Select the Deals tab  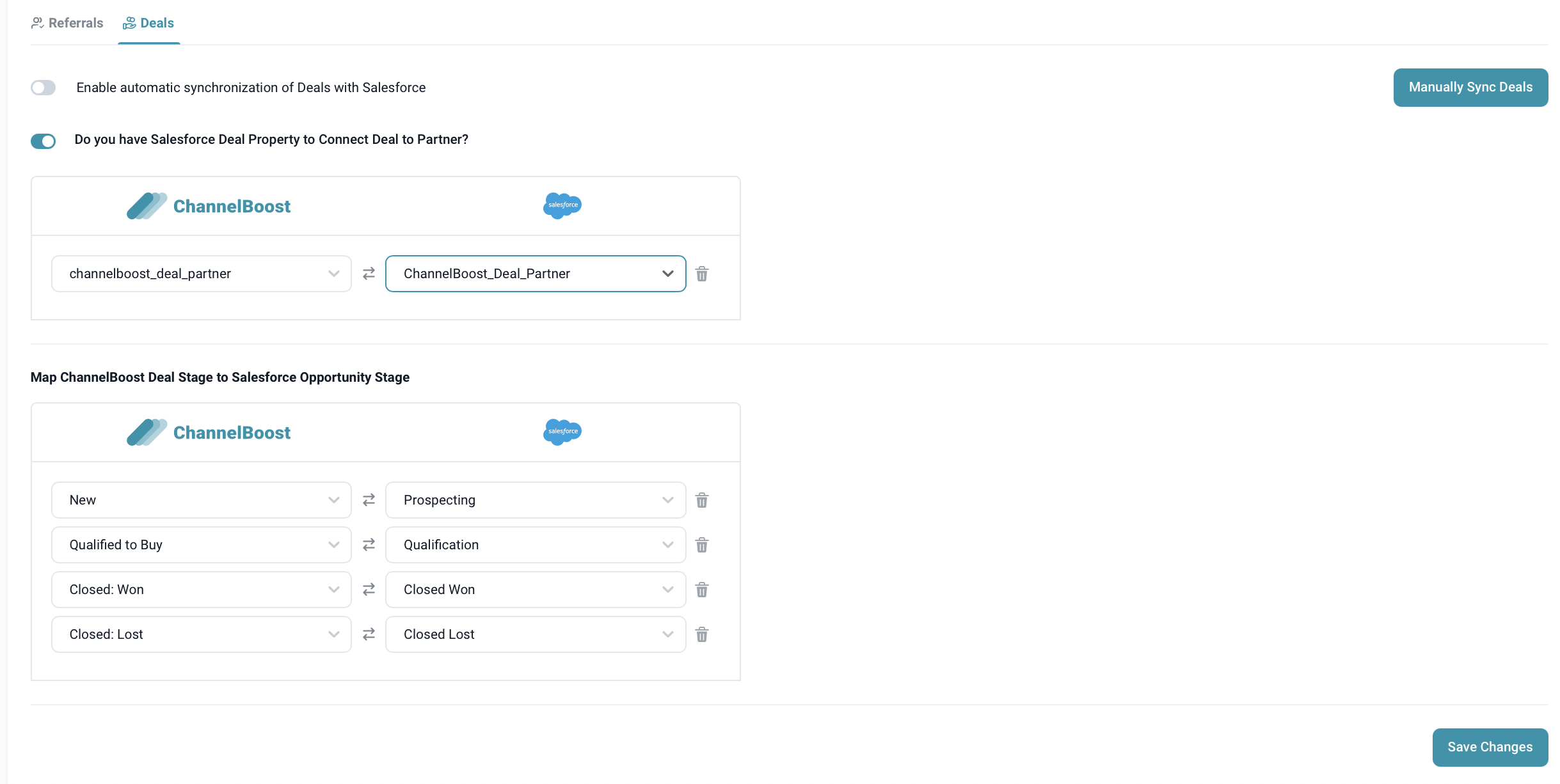(x=148, y=23)
